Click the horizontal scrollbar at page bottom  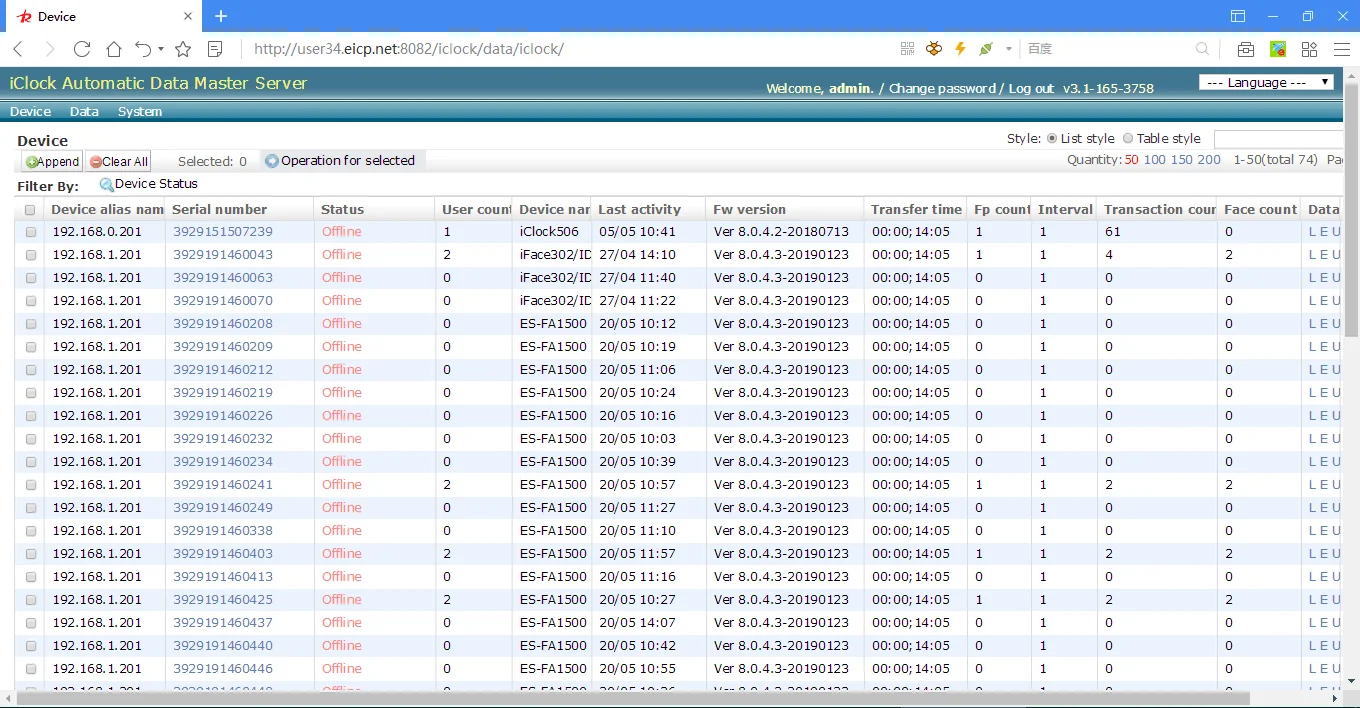630,698
